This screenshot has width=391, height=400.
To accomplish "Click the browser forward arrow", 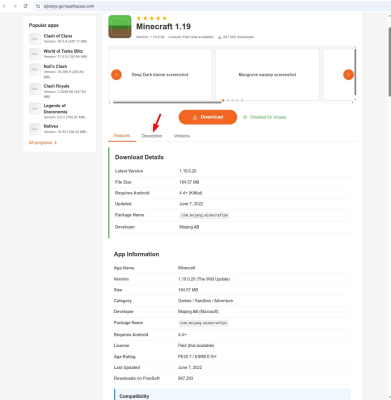I will (15, 6).
